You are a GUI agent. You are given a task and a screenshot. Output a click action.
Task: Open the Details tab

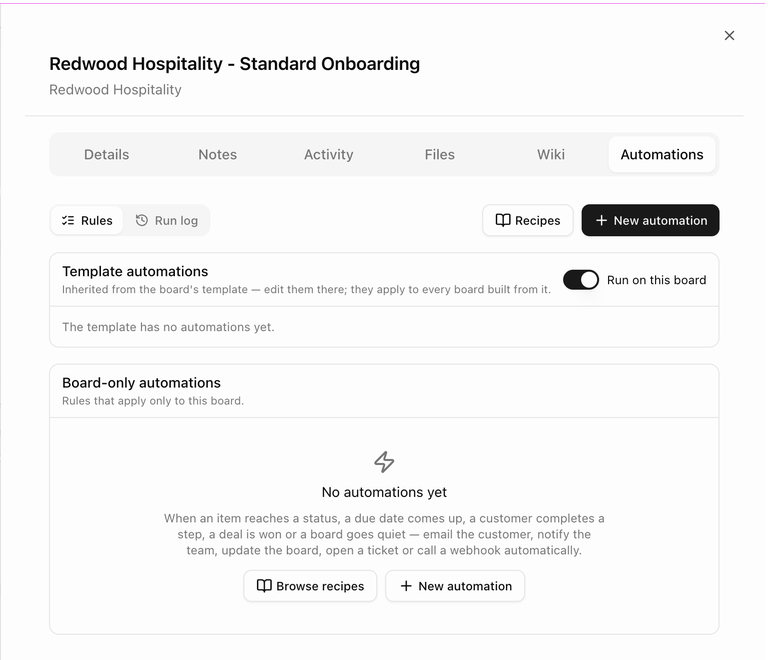tap(106, 154)
